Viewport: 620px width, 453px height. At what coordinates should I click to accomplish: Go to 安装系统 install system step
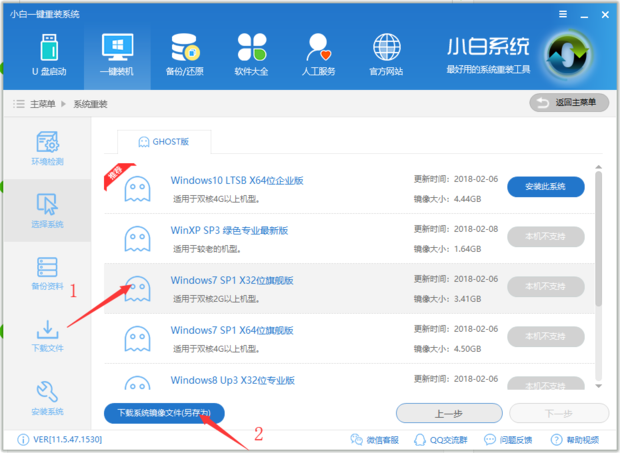(x=47, y=398)
